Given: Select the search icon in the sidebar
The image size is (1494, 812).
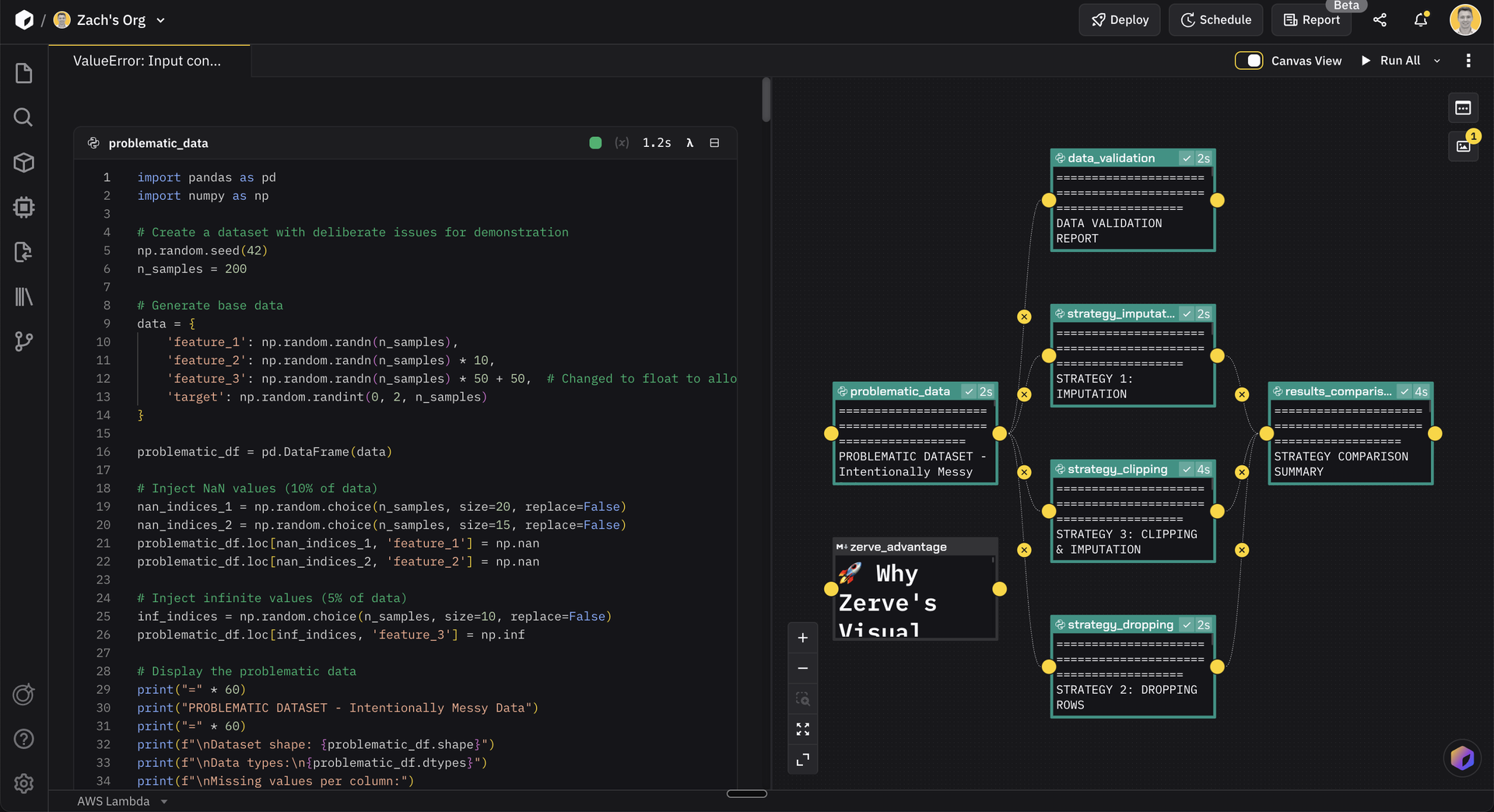Looking at the screenshot, I should 23,117.
